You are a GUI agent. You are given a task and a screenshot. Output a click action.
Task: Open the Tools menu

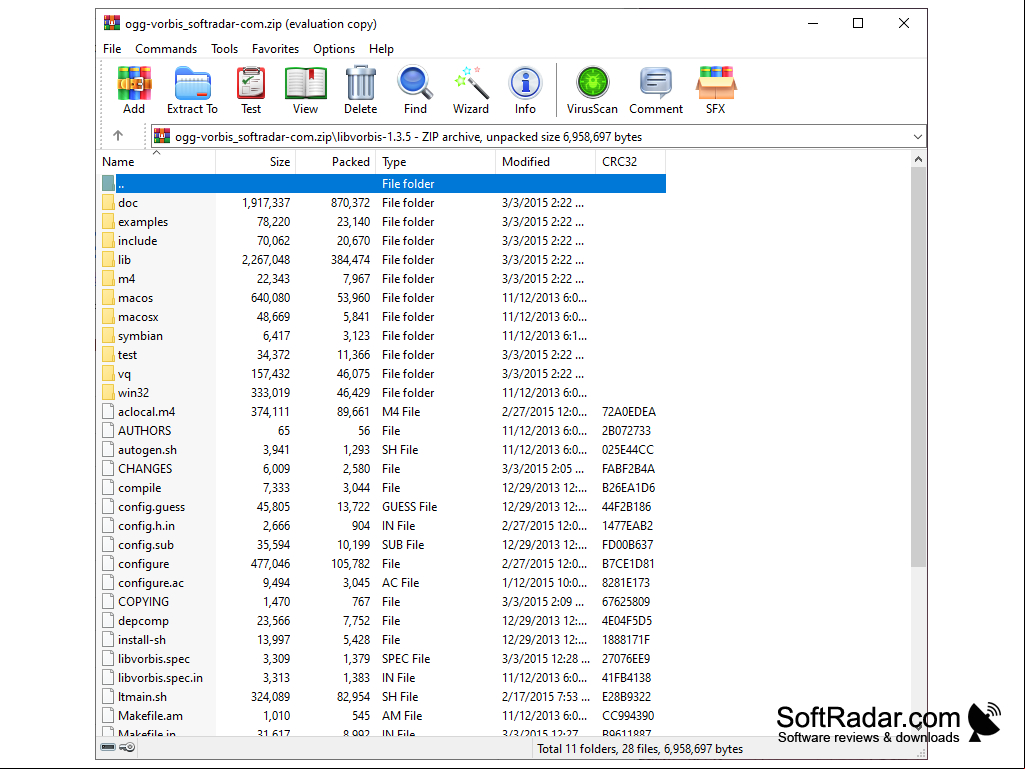click(224, 49)
